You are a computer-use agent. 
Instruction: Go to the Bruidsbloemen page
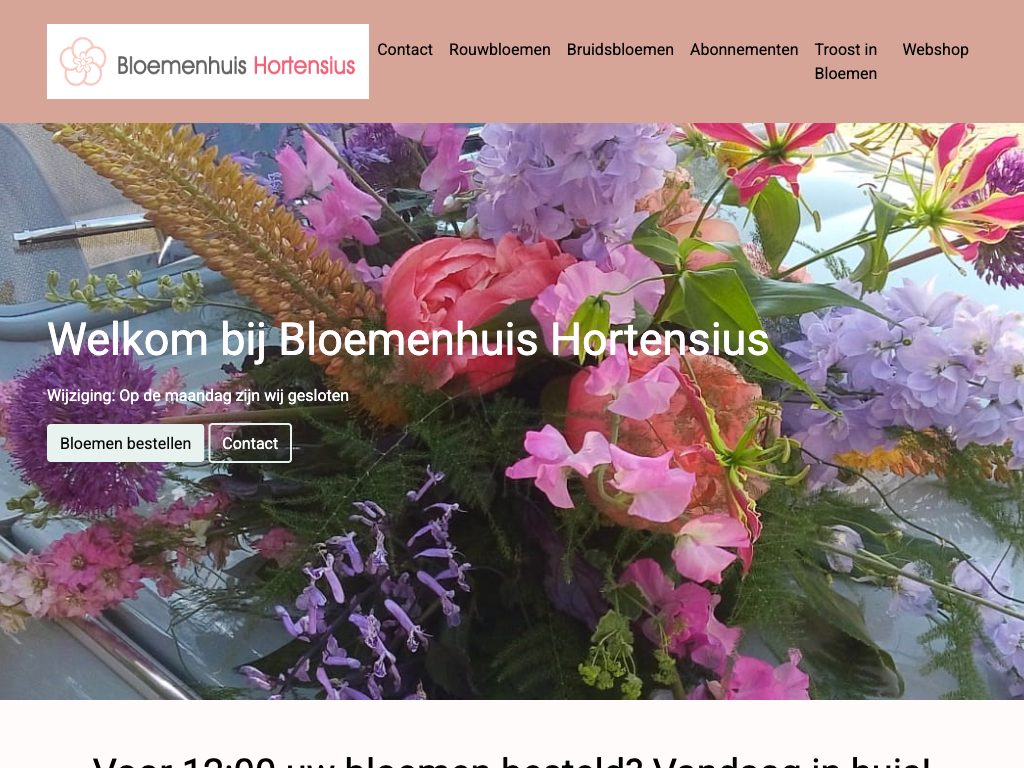tap(620, 50)
